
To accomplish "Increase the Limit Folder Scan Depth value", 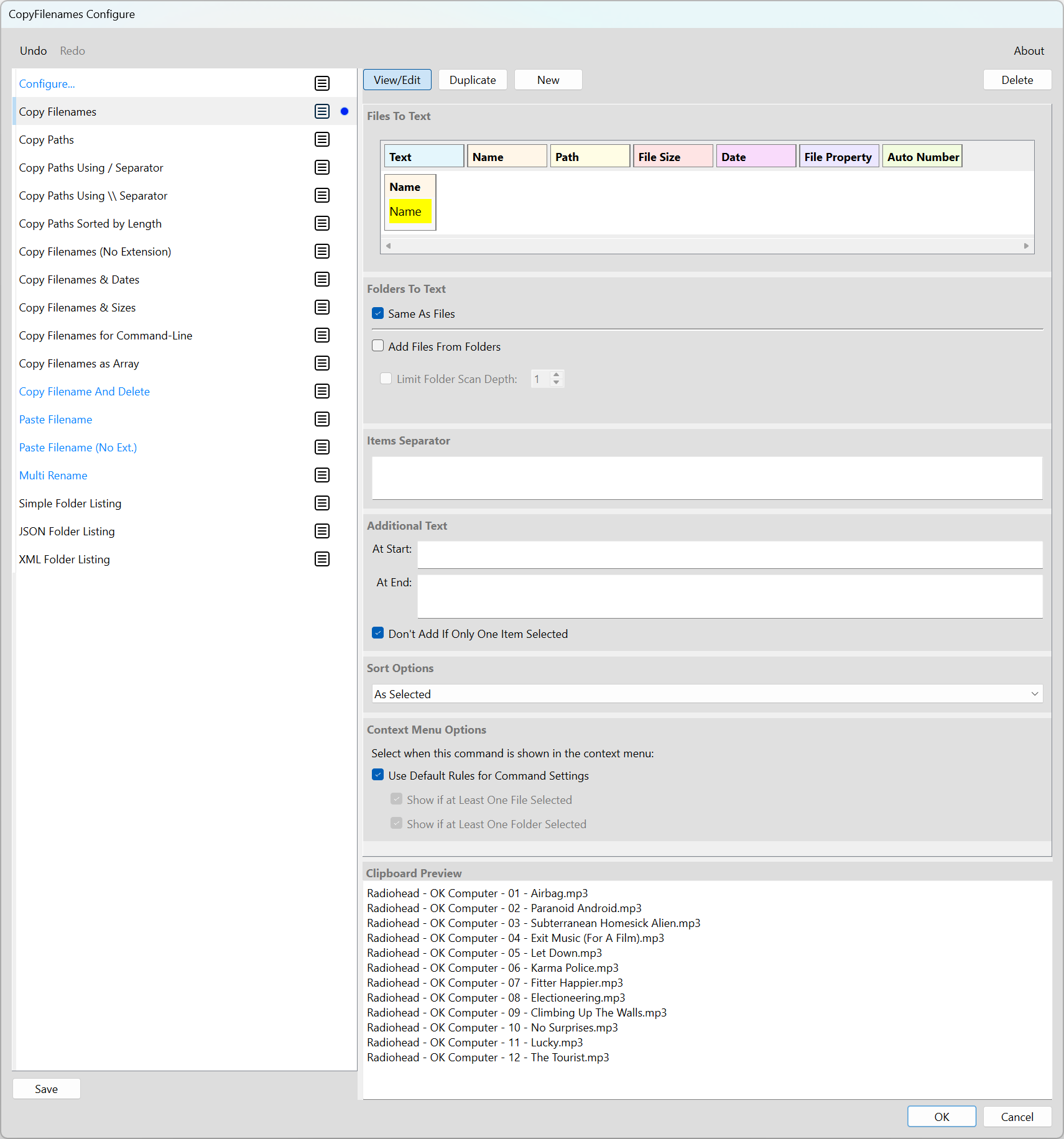I will click(557, 374).
